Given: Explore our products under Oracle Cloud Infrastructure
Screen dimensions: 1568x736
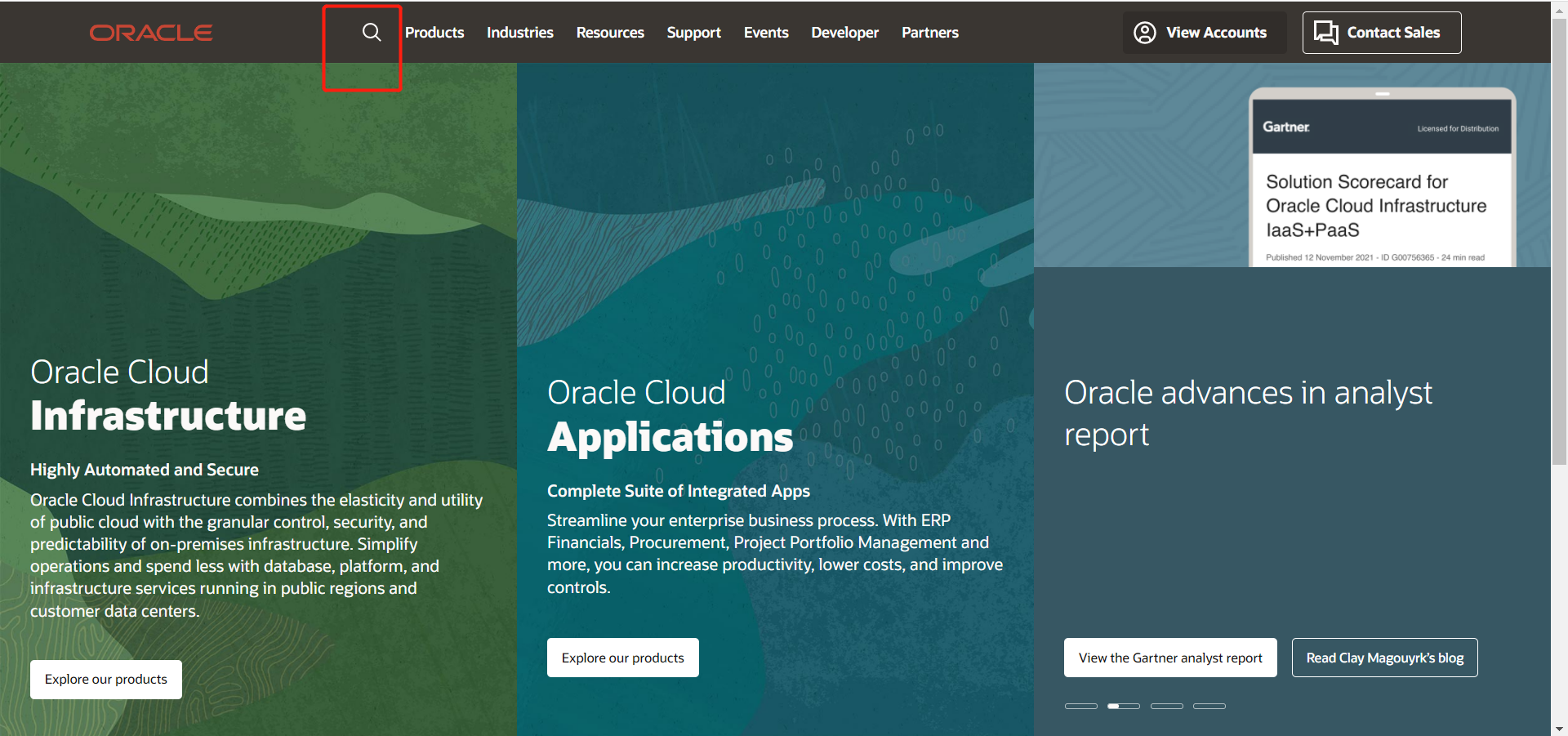Looking at the screenshot, I should pos(106,680).
